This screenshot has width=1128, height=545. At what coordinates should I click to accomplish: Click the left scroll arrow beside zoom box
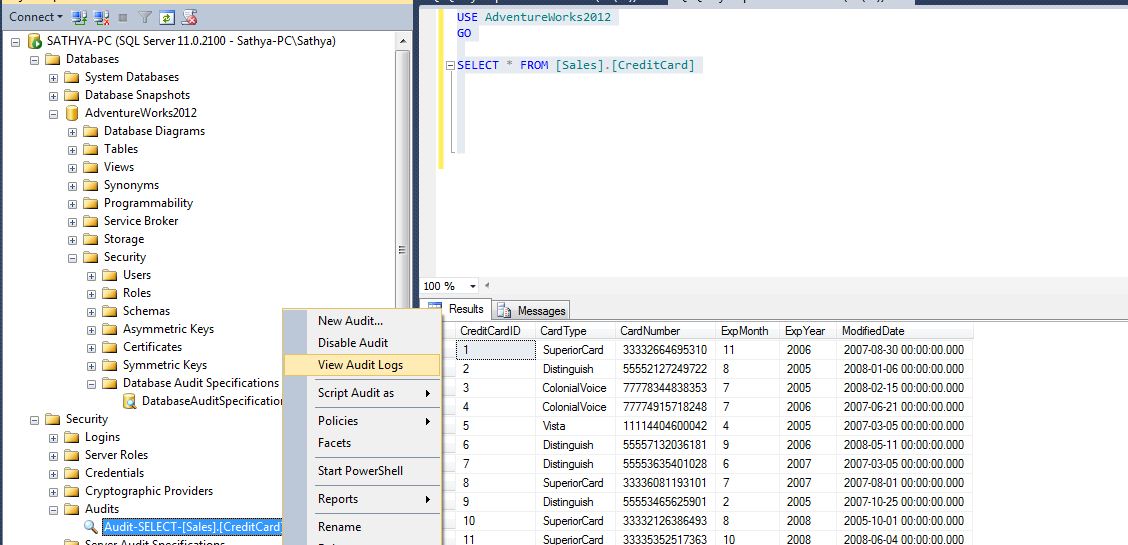(487, 286)
